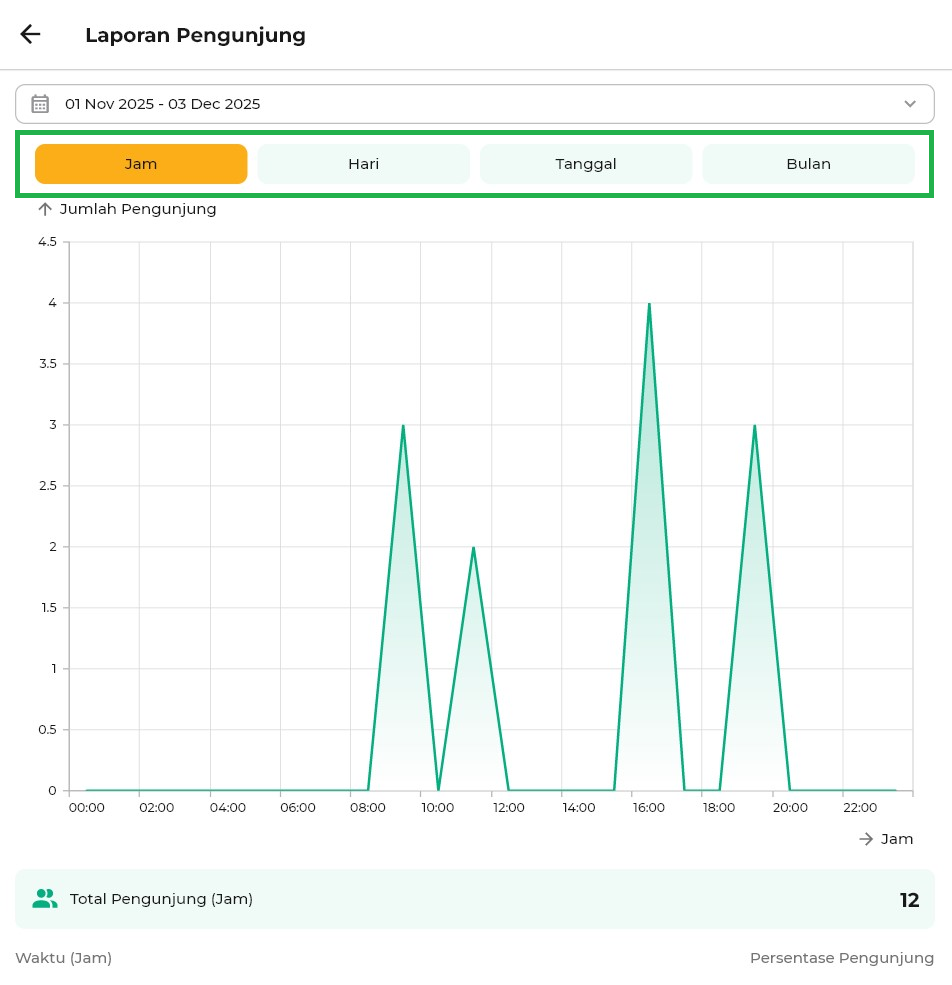The height and width of the screenshot is (985, 952).
Task: Click the chart peak at 09:00
Action: (x=403, y=426)
